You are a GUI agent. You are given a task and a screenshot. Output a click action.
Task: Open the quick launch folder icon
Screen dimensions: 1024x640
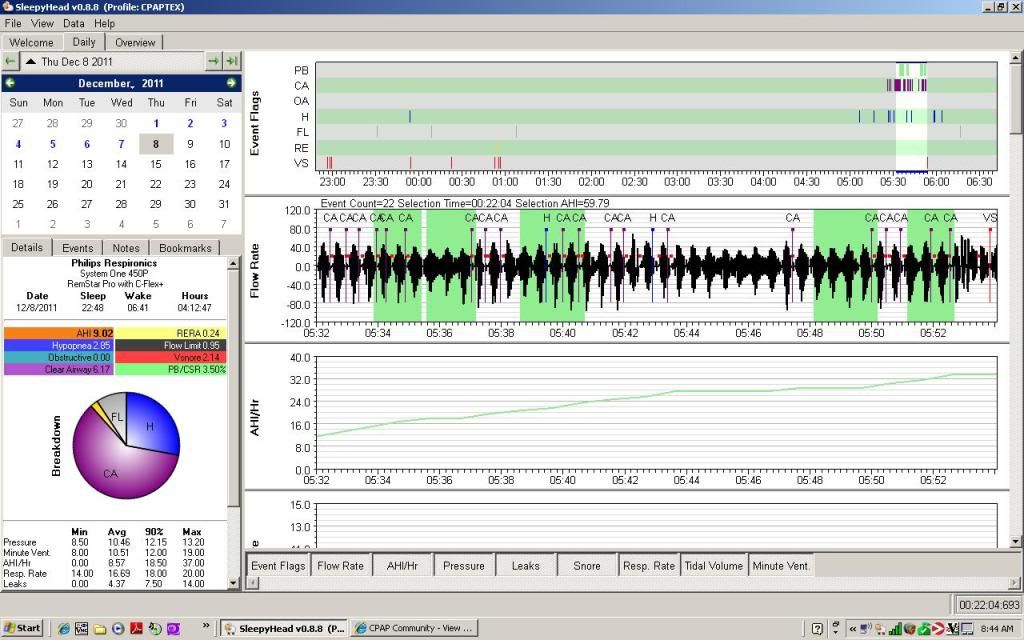coord(100,628)
